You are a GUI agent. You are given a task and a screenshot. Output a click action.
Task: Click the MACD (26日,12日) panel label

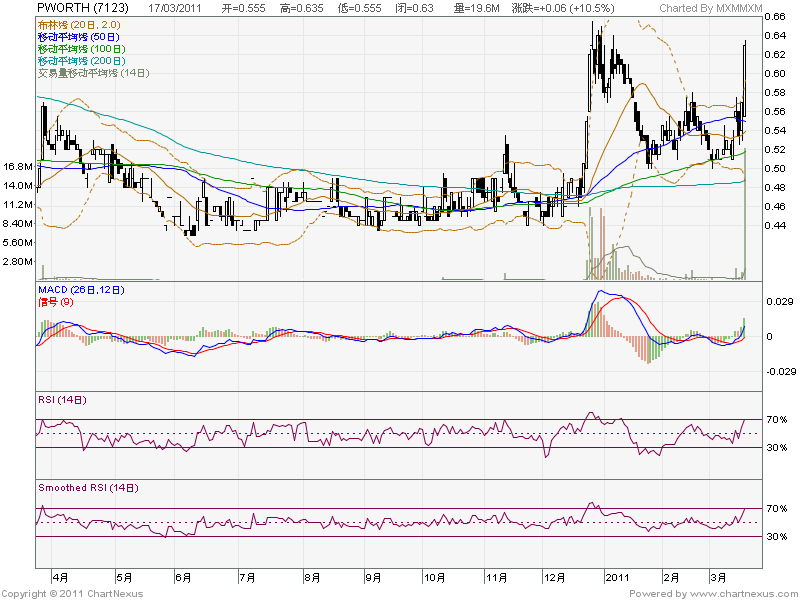pyautogui.click(x=81, y=290)
